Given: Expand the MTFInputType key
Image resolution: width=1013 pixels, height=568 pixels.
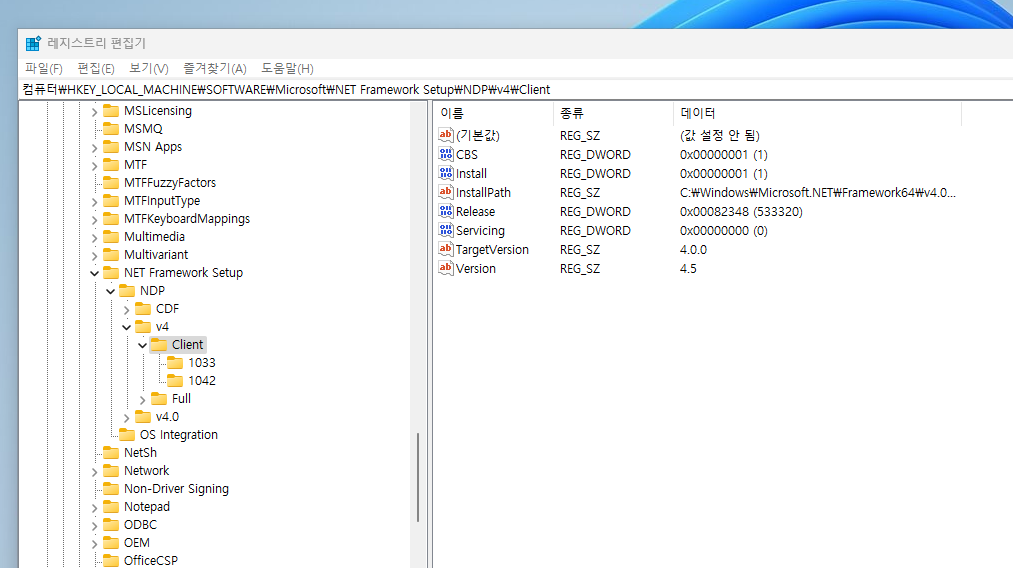Looking at the screenshot, I should point(94,202).
